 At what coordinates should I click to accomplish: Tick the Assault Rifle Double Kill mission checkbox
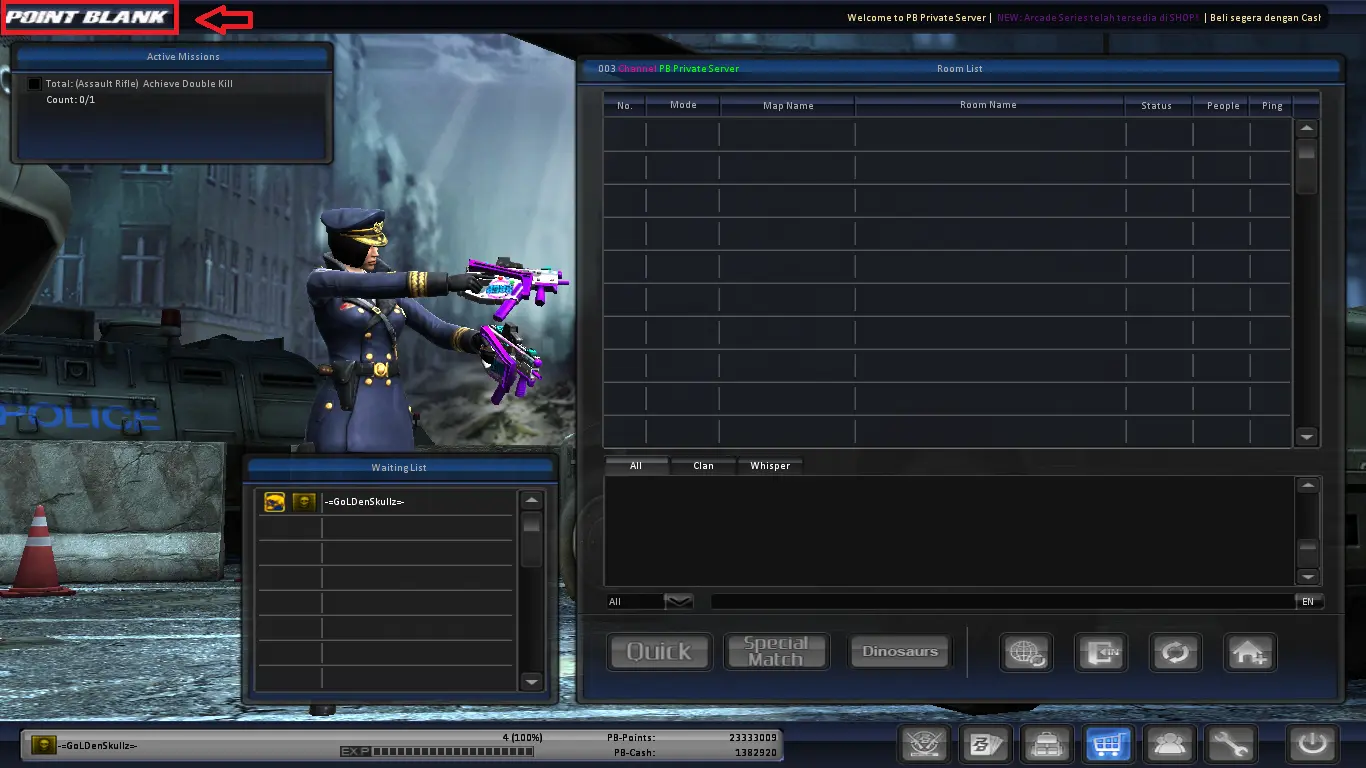35,84
